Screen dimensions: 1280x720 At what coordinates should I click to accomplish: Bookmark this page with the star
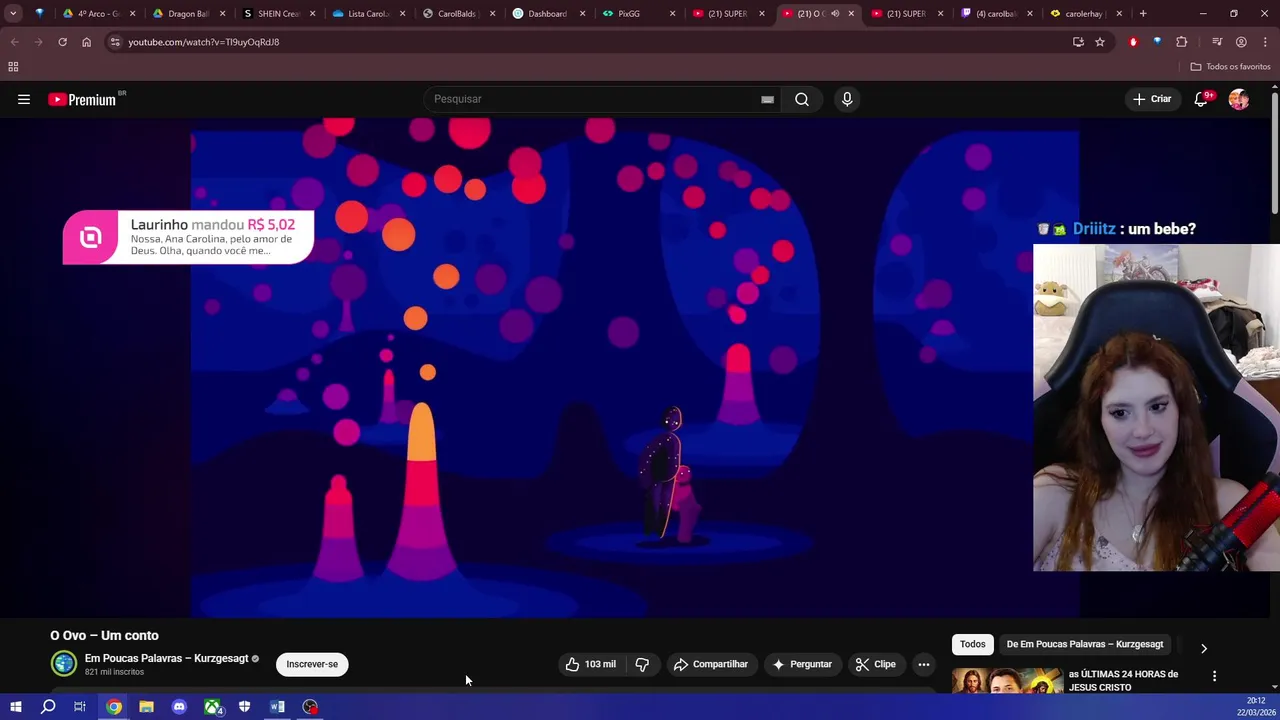click(1100, 42)
